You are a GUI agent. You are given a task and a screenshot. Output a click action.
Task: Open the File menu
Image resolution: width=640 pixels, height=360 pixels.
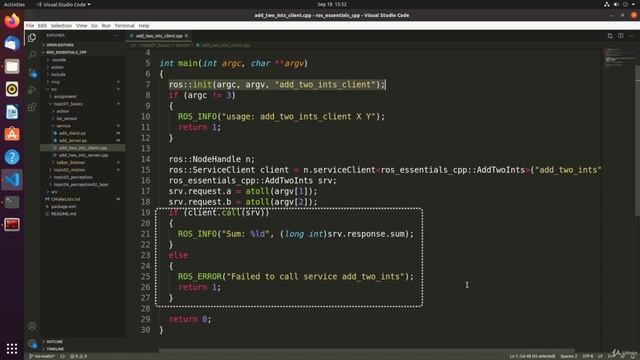pyautogui.click(x=30, y=26)
